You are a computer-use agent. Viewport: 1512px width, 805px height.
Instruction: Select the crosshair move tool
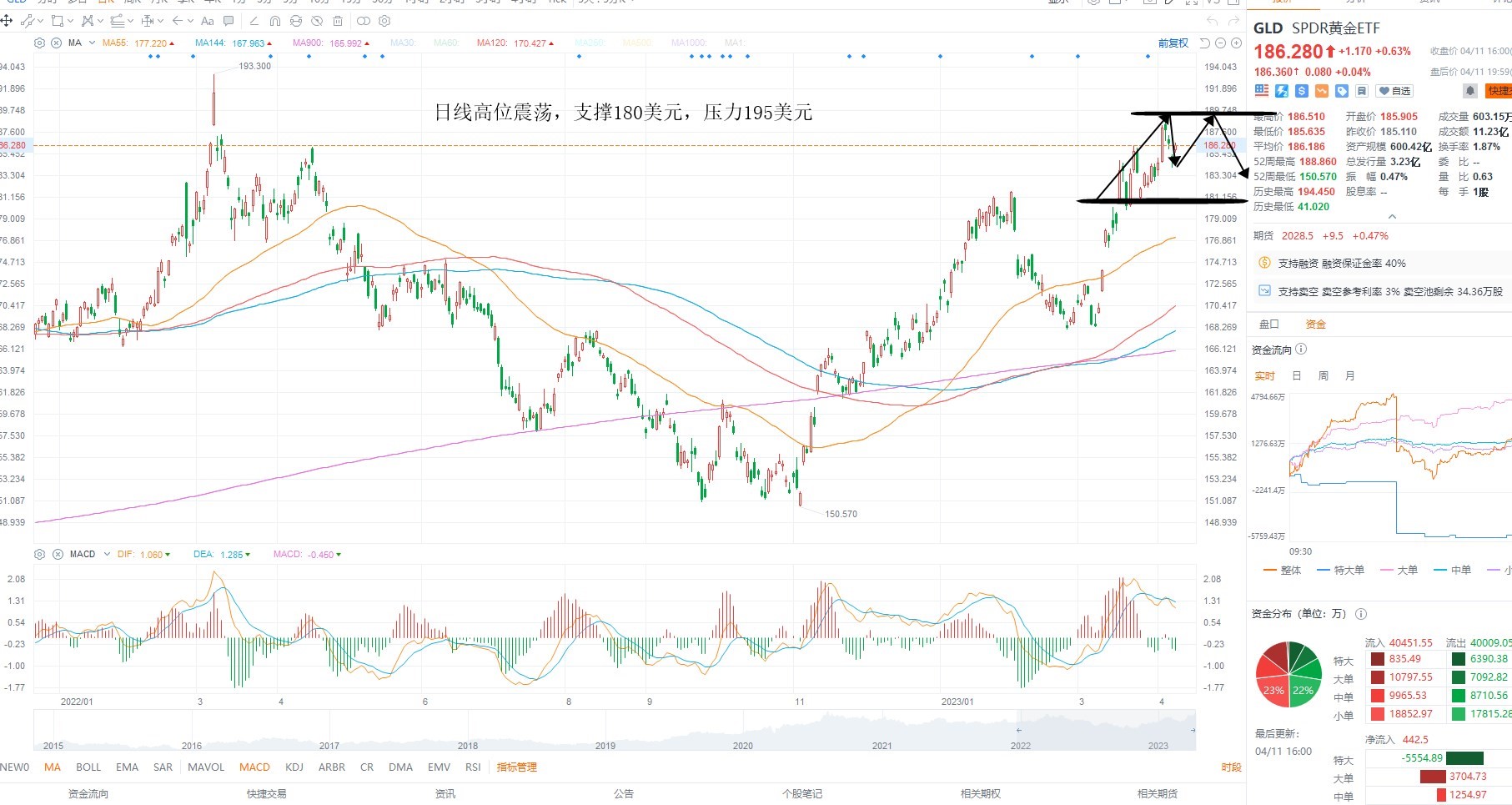click(7, 20)
